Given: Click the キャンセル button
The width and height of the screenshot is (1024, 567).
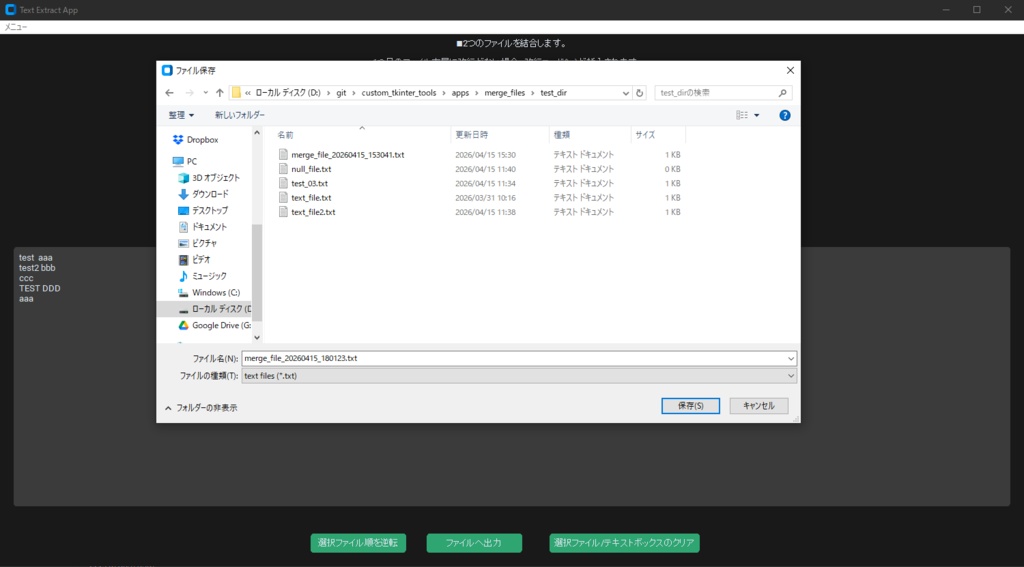Looking at the screenshot, I should tap(759, 406).
